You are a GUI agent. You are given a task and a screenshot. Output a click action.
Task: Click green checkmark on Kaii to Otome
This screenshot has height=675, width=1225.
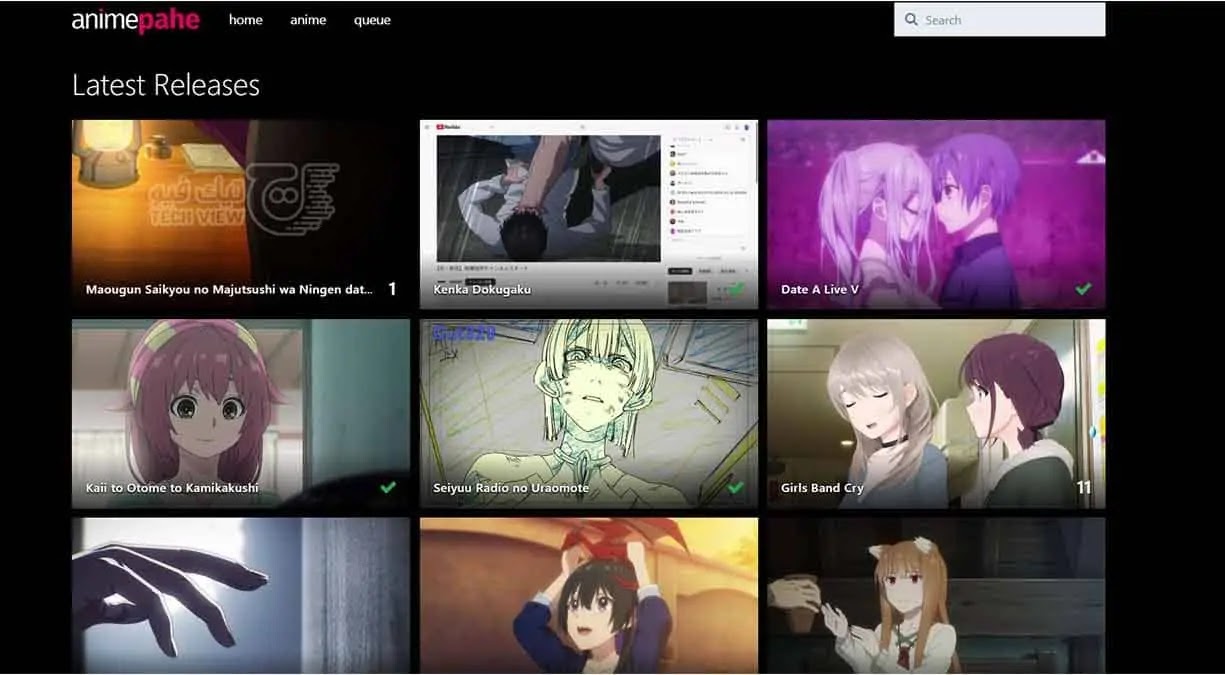(x=388, y=487)
